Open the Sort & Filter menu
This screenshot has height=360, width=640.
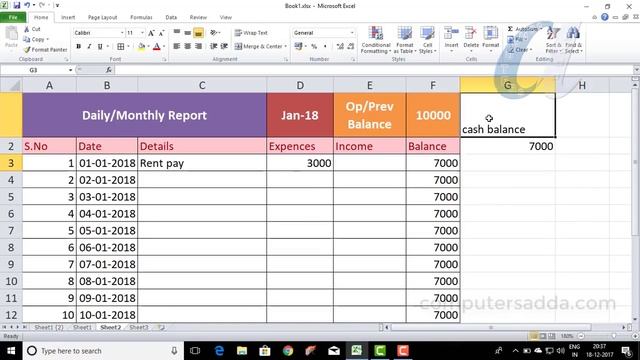tap(553, 40)
